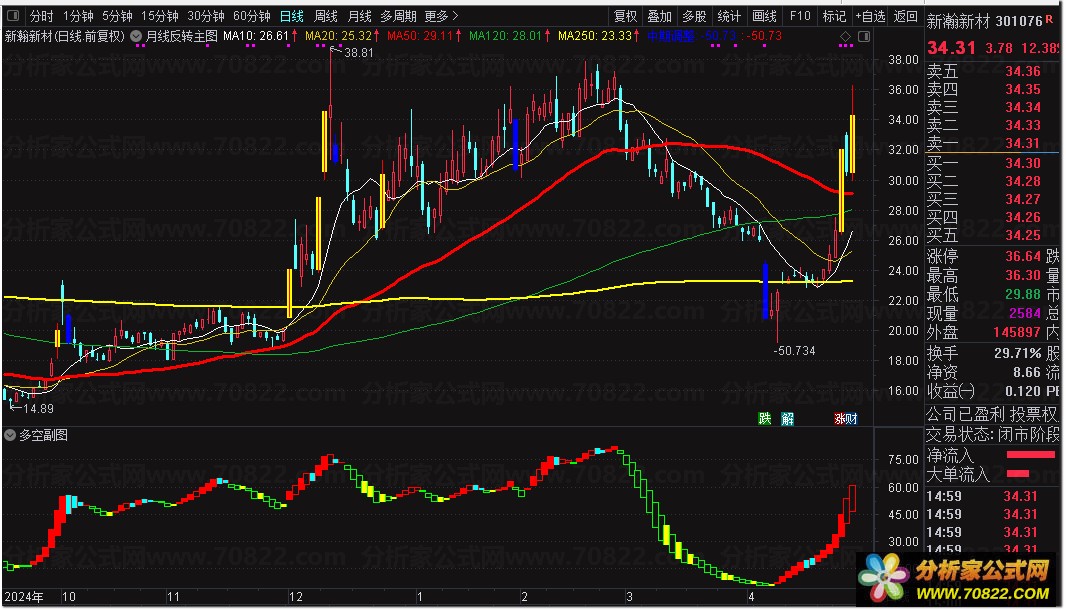Click the MA20: 25.32 label

[x=342, y=36]
